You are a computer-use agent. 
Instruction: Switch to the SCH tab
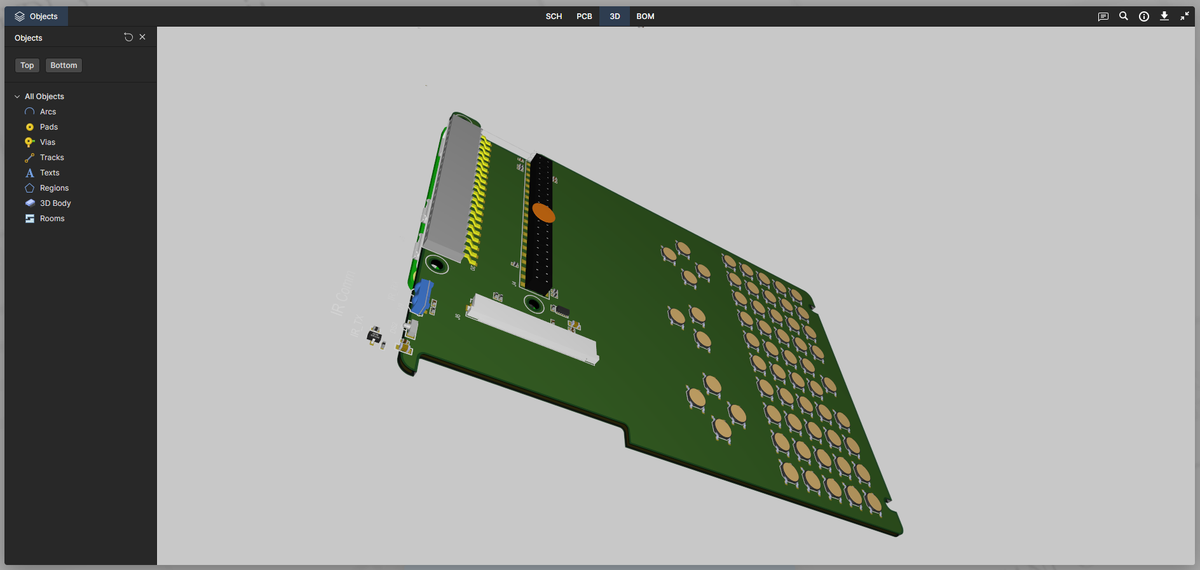click(x=553, y=17)
